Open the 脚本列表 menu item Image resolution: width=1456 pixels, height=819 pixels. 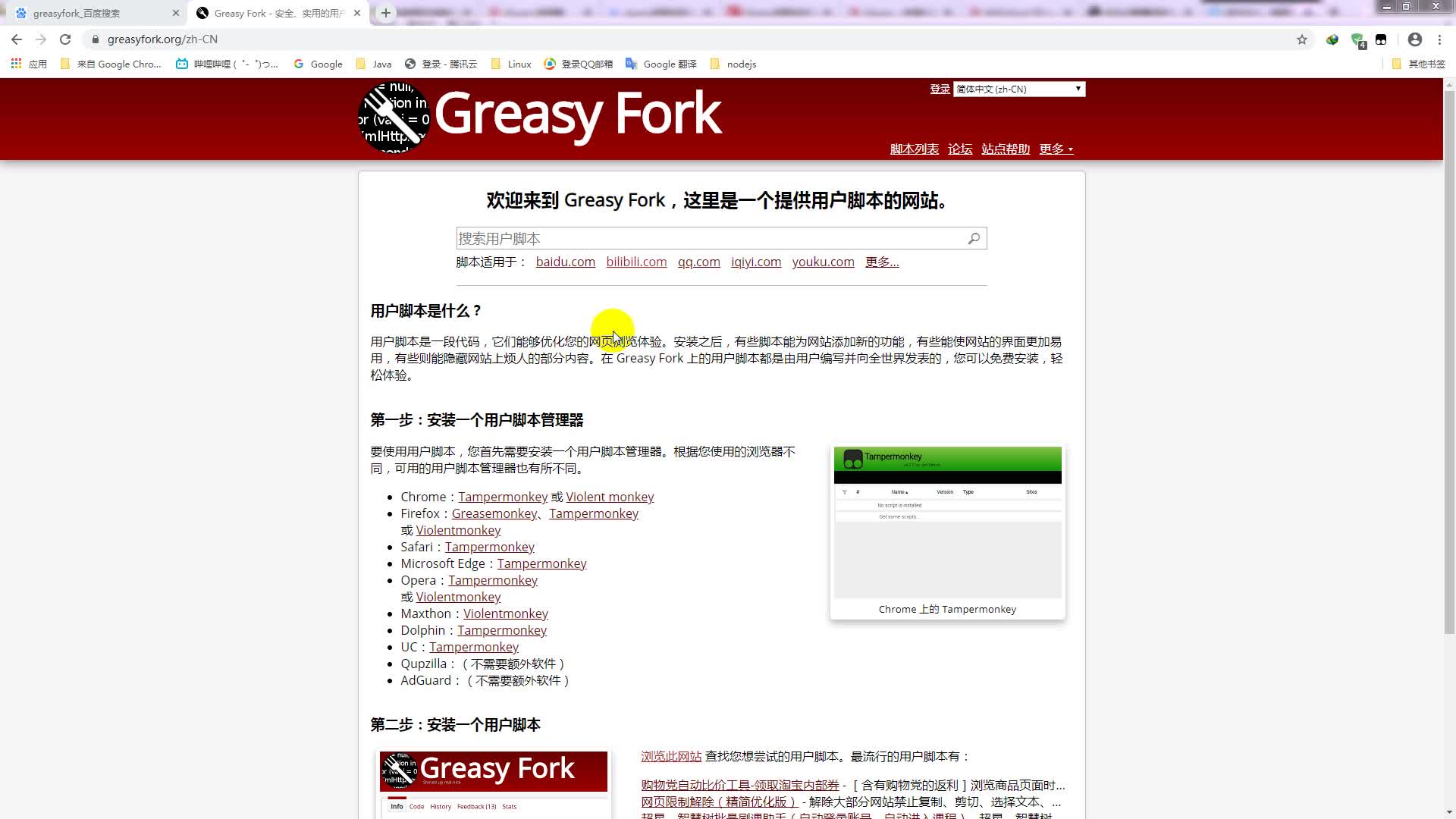point(912,148)
